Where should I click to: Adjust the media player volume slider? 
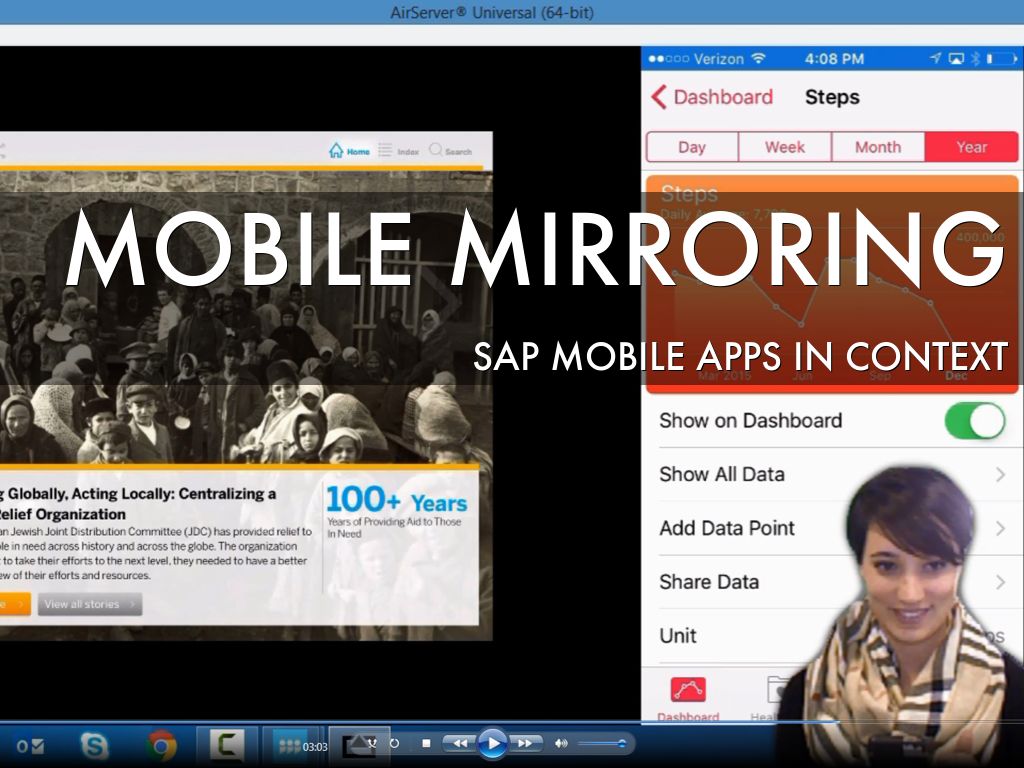click(601, 743)
